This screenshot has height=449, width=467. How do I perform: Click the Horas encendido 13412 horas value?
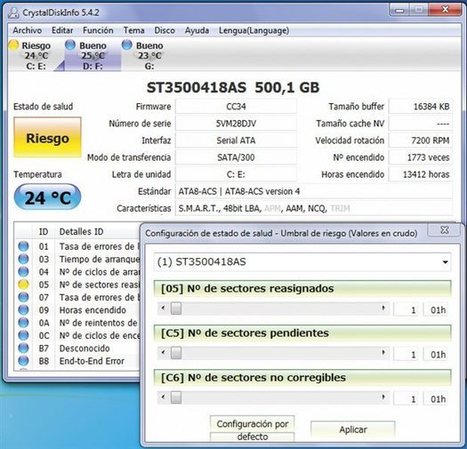click(x=421, y=174)
